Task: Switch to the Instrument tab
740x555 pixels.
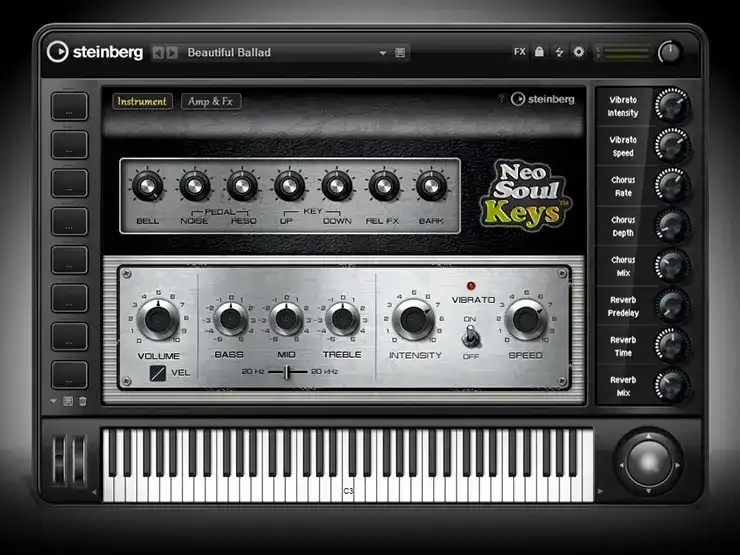Action: 142,101
